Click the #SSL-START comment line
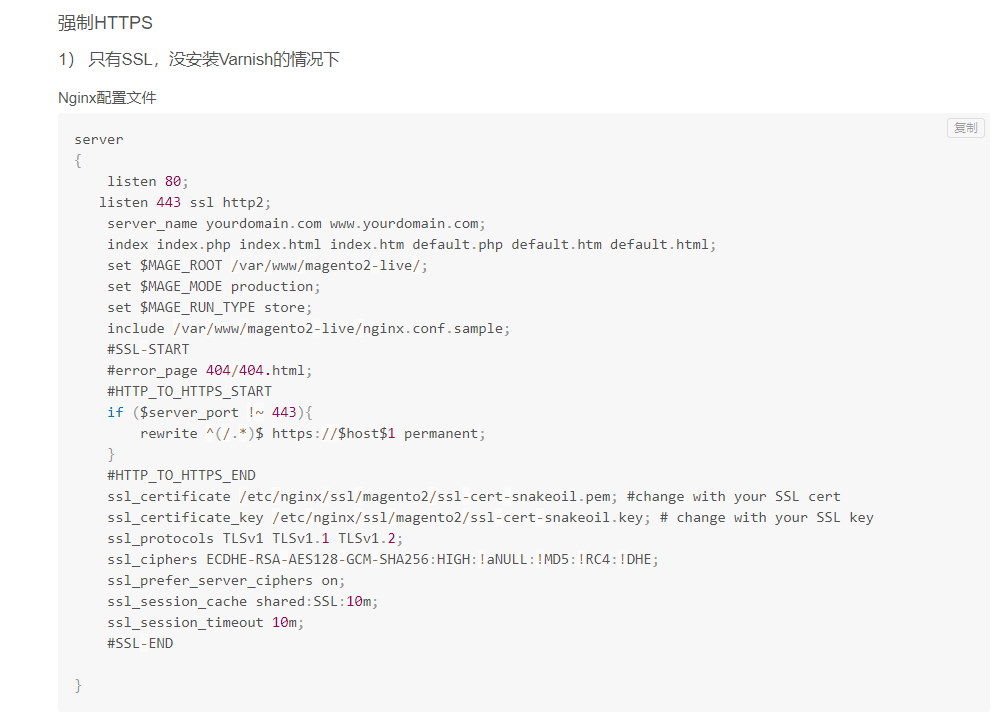The image size is (1004, 725). pos(148,349)
